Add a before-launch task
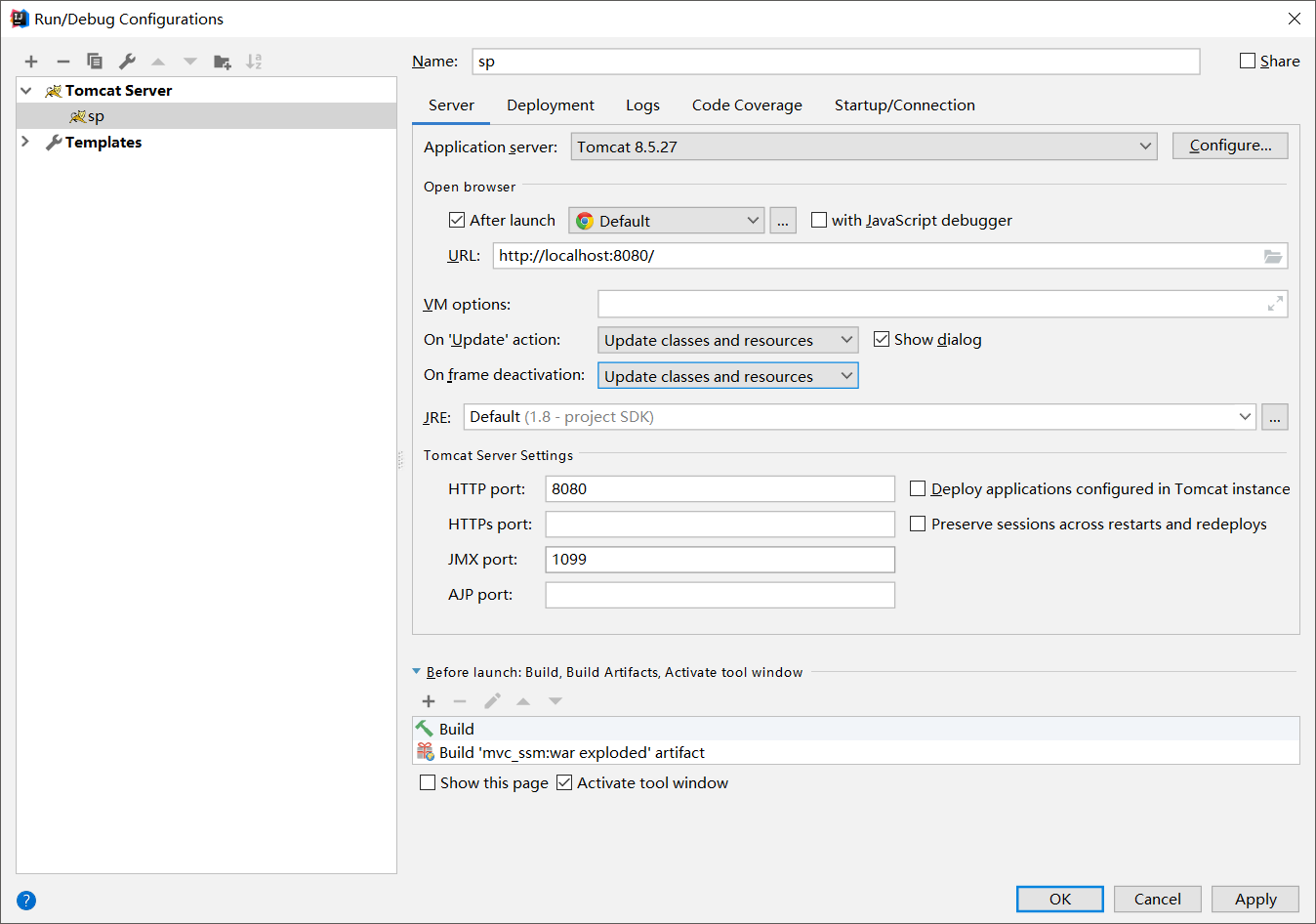1316x924 pixels. [429, 701]
